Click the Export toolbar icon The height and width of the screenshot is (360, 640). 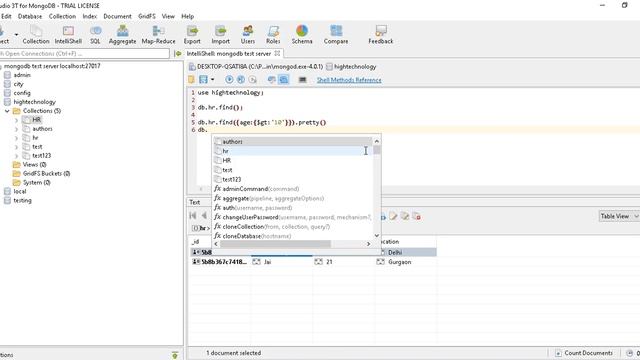click(192, 35)
